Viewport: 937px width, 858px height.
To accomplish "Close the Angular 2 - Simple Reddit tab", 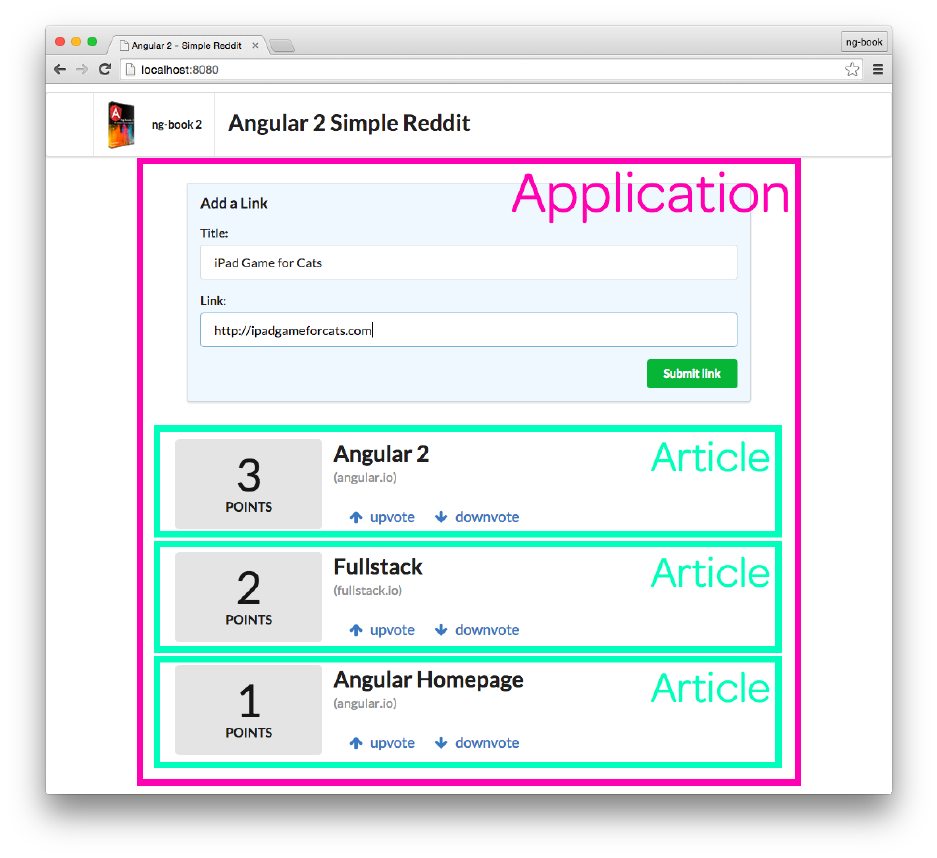I will pyautogui.click(x=255, y=45).
